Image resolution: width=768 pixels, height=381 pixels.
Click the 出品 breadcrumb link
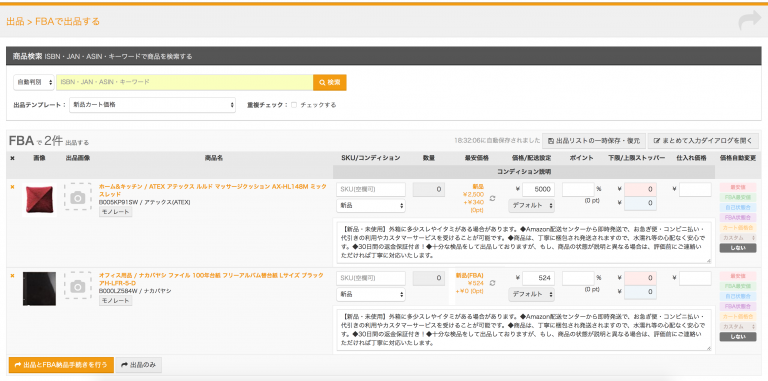coord(15,22)
